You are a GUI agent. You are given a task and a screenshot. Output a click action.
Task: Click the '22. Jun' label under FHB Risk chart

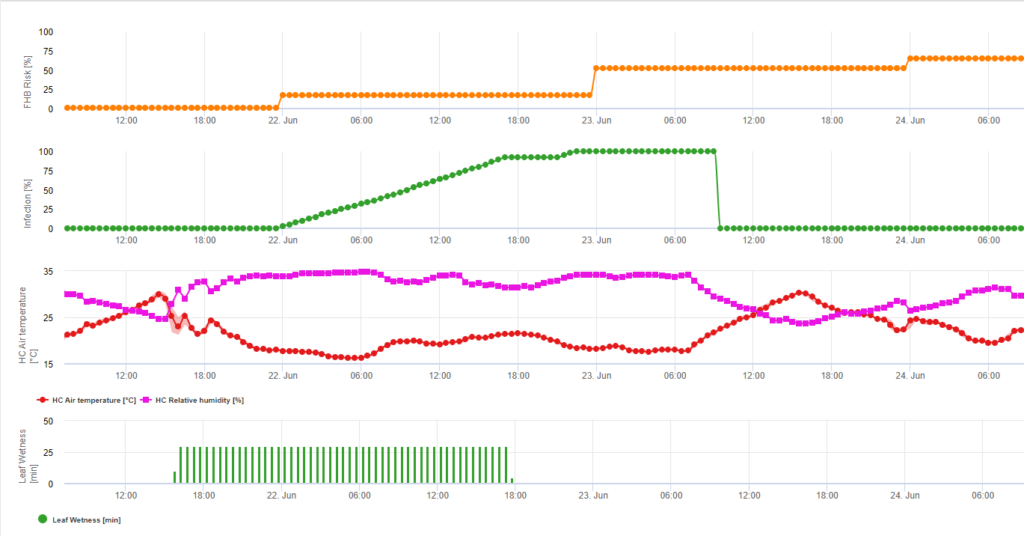[x=283, y=121]
